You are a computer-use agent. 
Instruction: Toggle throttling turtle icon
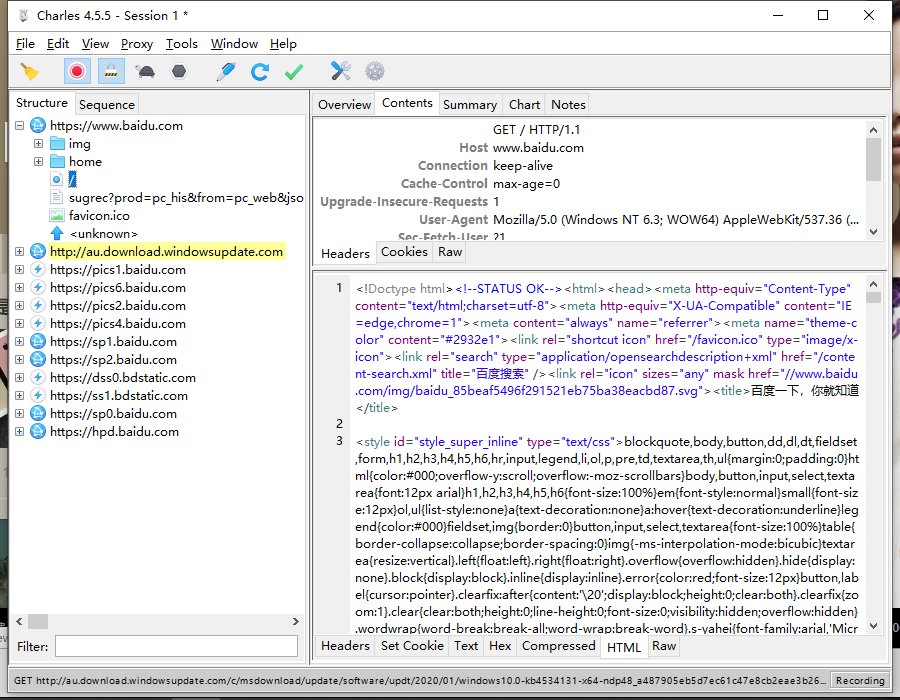[145, 72]
